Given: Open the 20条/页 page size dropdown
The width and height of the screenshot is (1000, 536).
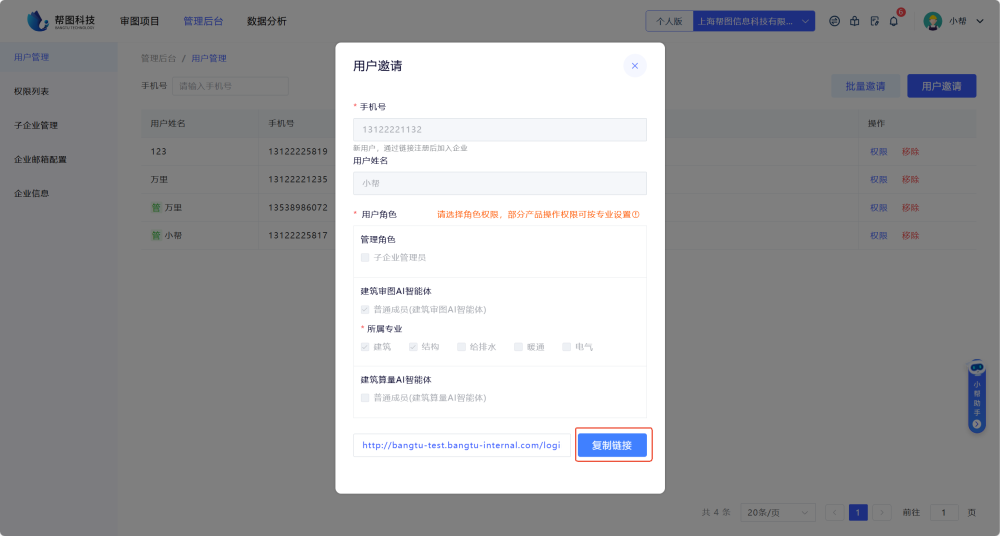Looking at the screenshot, I should pyautogui.click(x=778, y=512).
